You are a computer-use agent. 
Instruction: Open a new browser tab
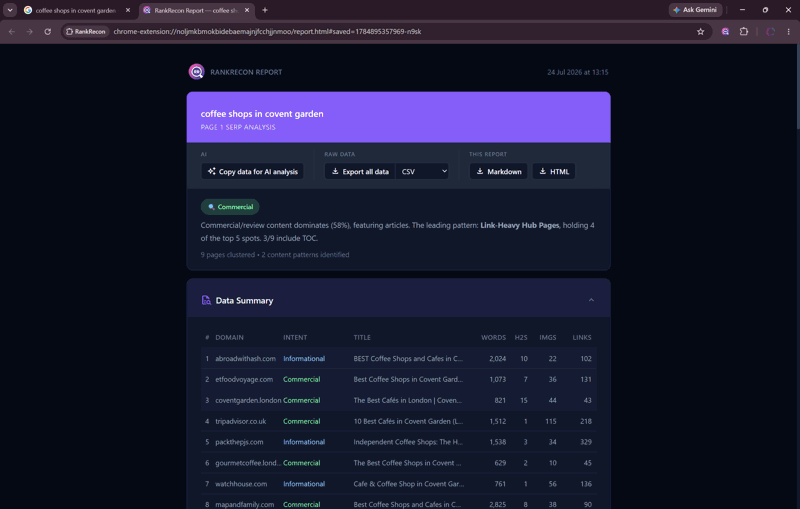pos(265,10)
